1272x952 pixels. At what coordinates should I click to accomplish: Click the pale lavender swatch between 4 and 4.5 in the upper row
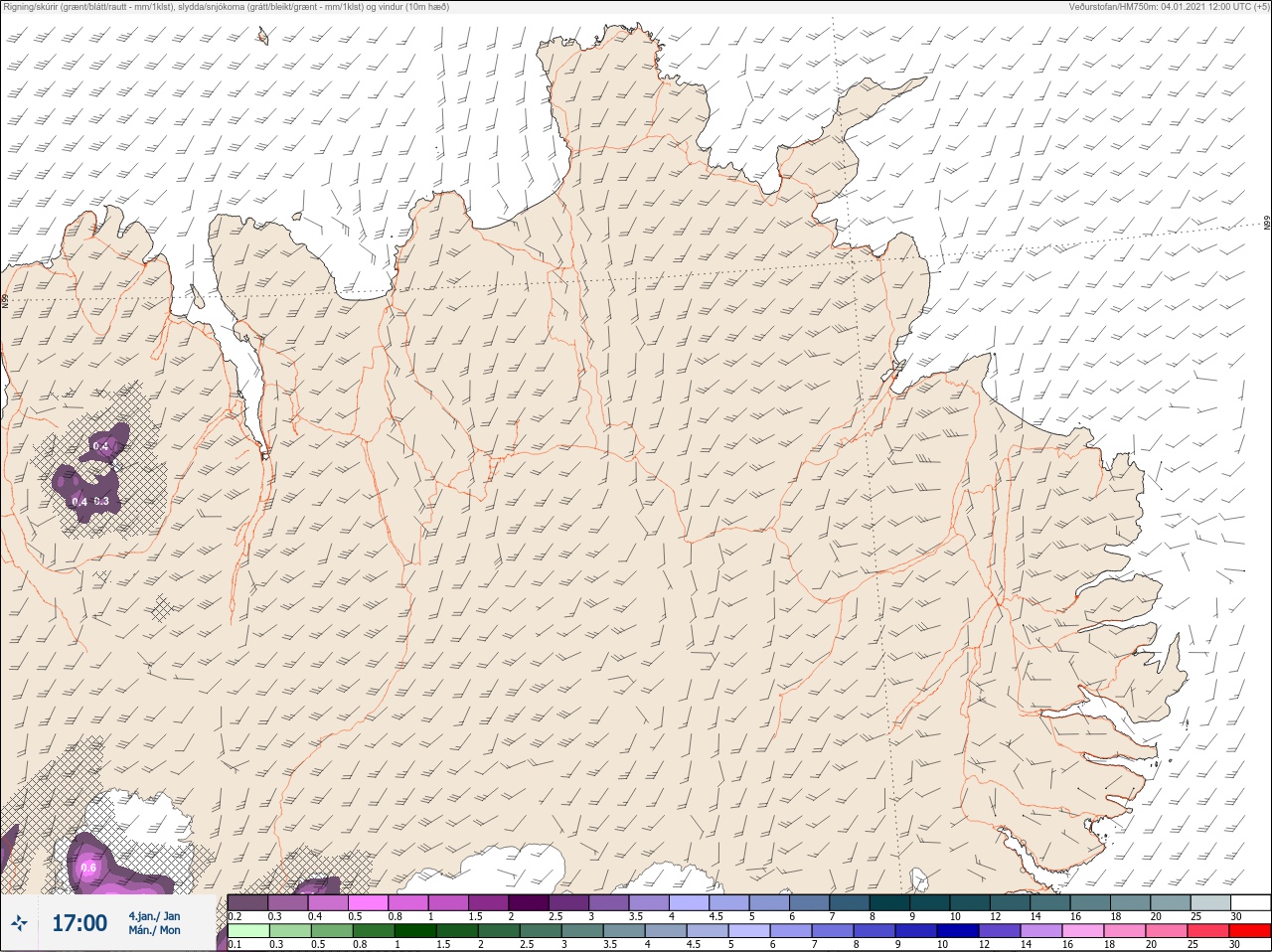point(690,902)
